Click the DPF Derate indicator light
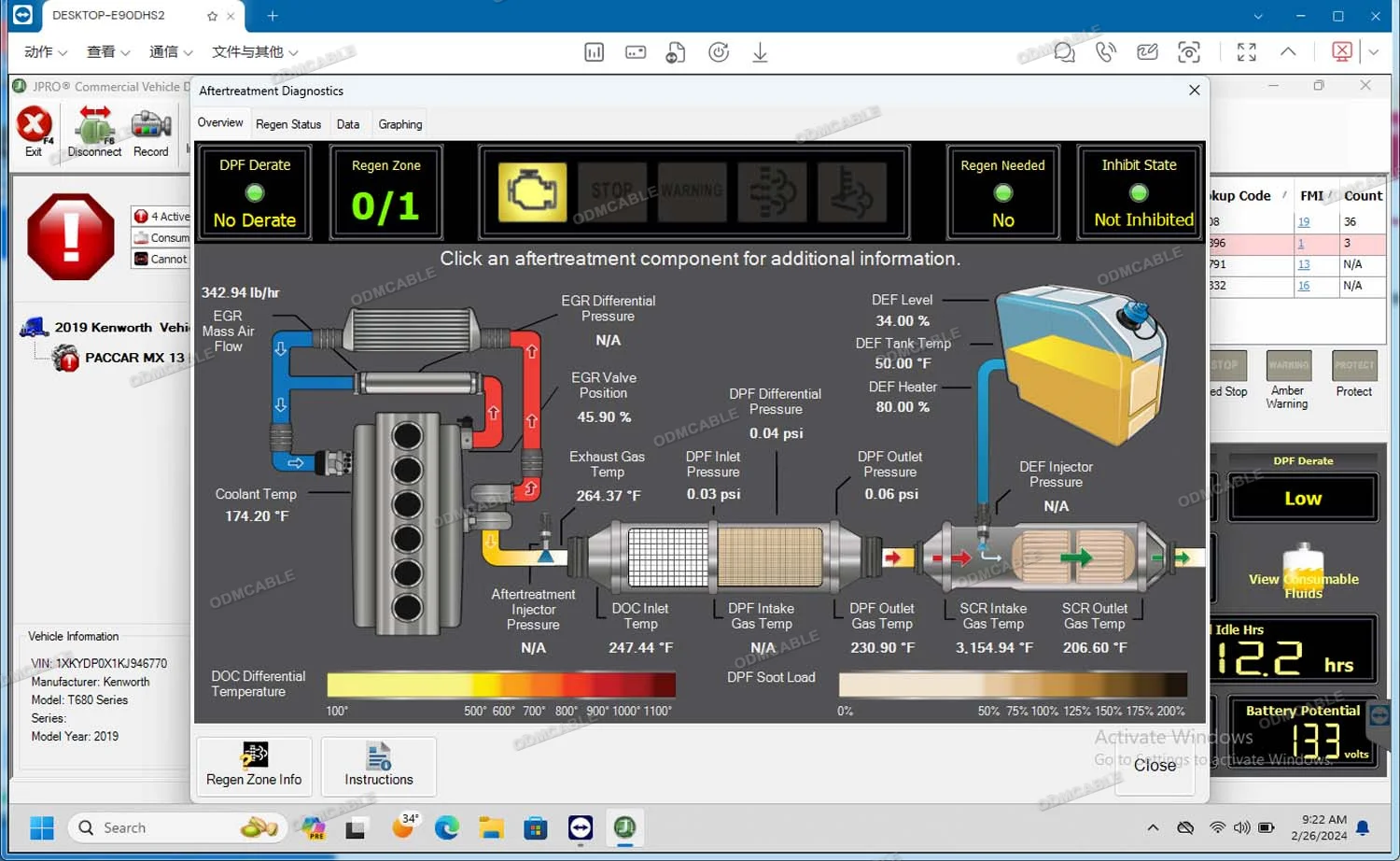Image resolution: width=1400 pixels, height=861 pixels. [x=255, y=193]
